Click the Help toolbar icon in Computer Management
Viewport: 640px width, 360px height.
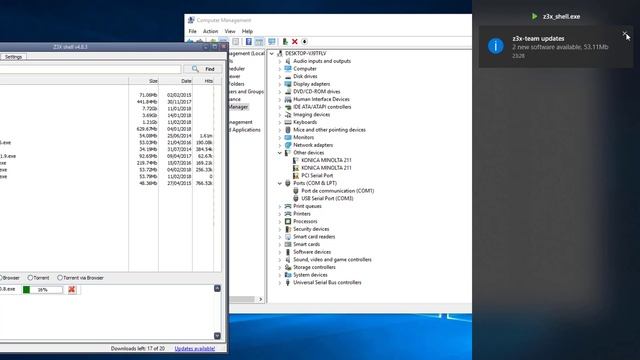pos(249,42)
